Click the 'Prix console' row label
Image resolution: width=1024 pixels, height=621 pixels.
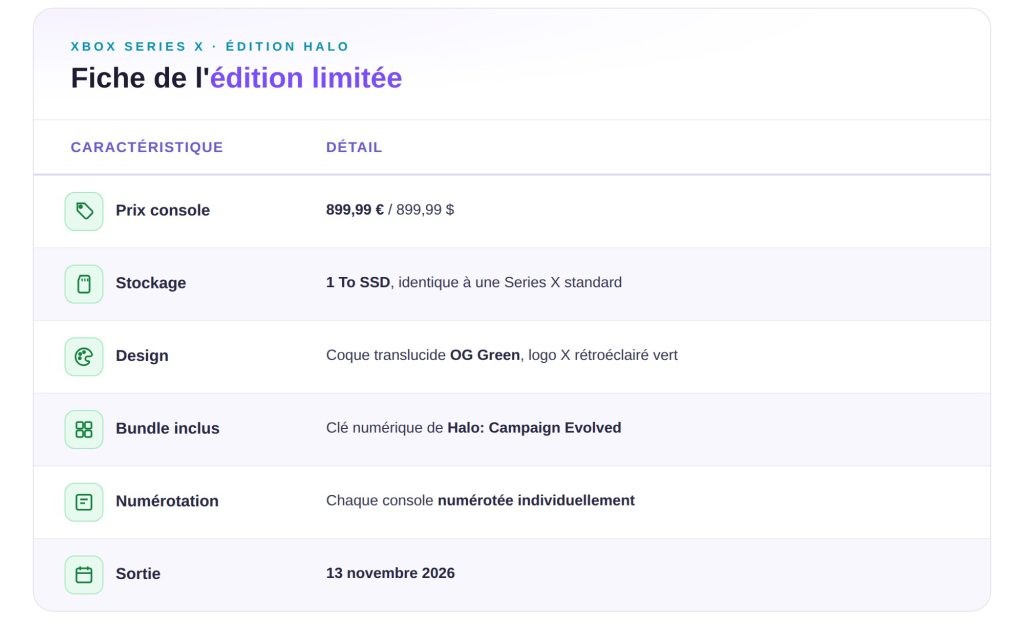pos(163,210)
